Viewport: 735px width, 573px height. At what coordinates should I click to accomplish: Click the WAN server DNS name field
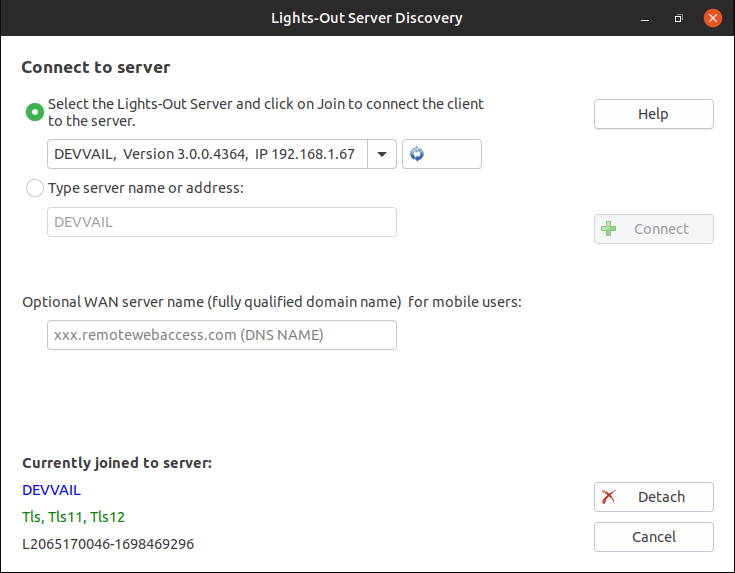point(222,335)
